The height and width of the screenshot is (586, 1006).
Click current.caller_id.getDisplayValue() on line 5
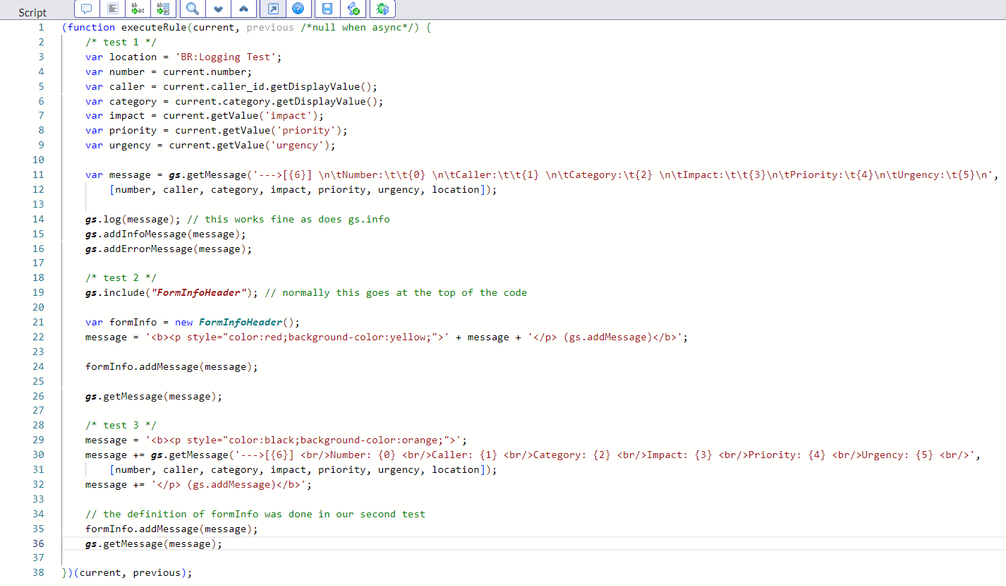[x=270, y=87]
